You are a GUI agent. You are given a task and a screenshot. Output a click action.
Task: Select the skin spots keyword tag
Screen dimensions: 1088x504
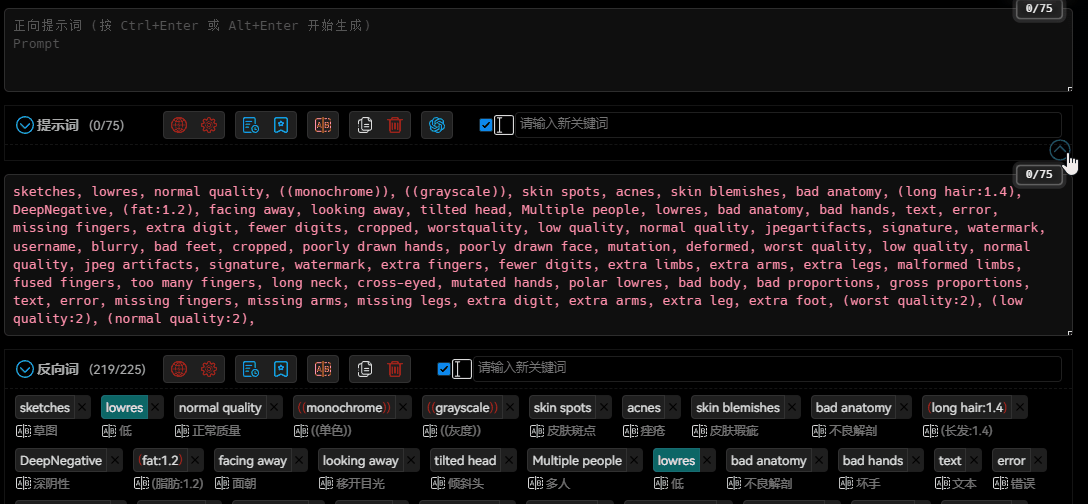click(x=562, y=408)
